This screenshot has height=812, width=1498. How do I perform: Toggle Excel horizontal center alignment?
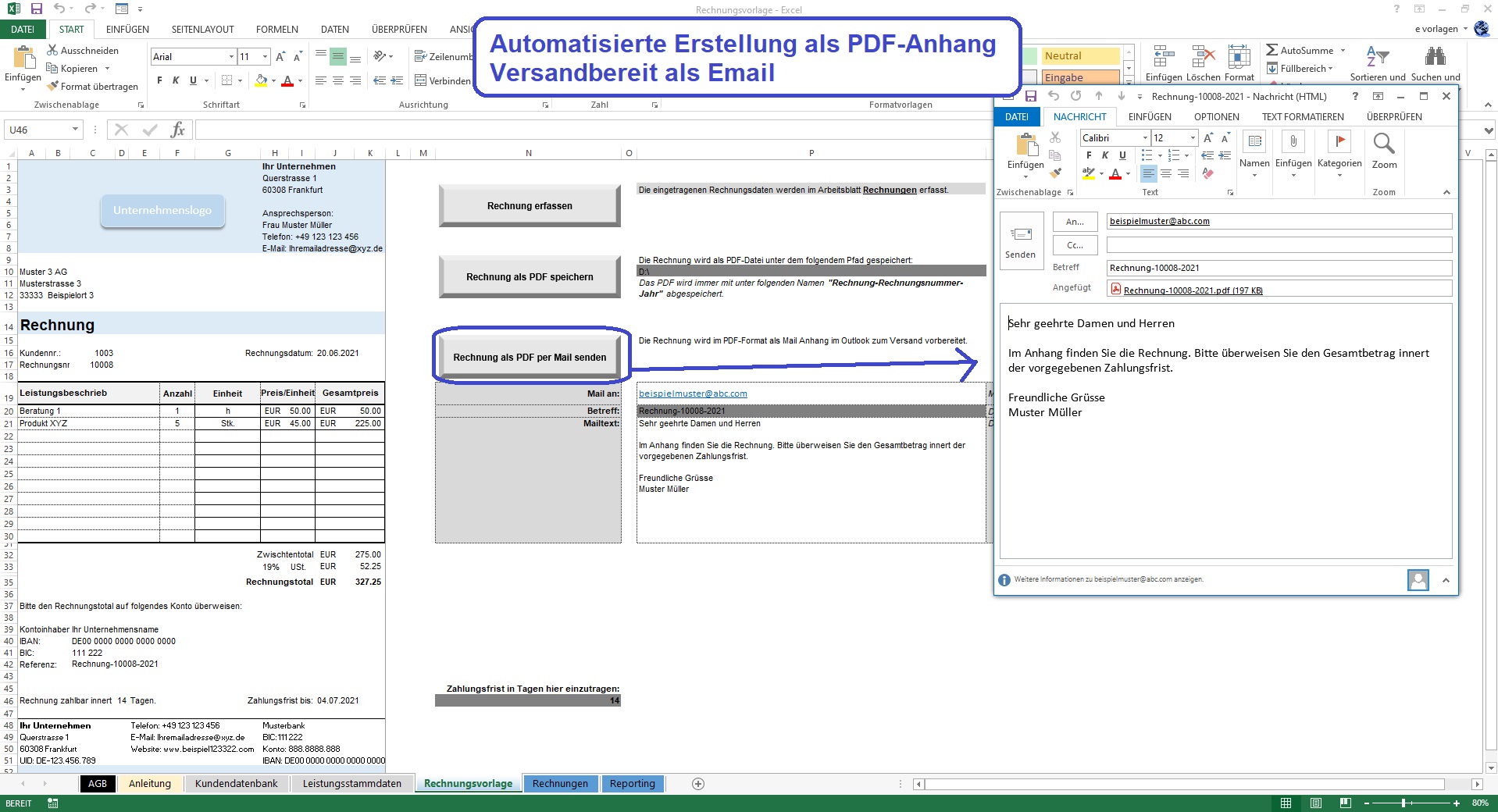click(x=337, y=80)
